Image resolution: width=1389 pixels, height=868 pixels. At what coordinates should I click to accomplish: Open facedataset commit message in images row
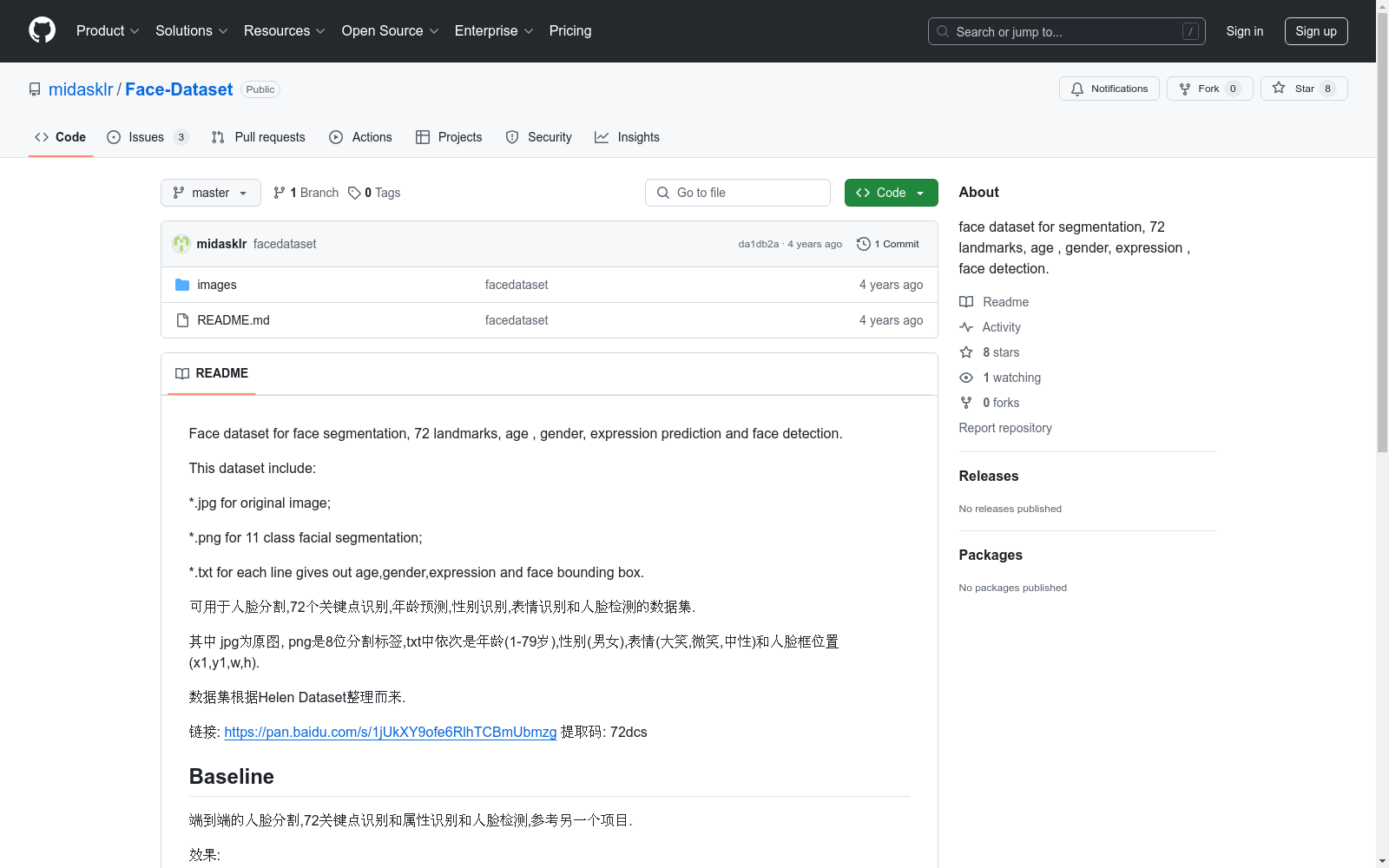(x=517, y=285)
